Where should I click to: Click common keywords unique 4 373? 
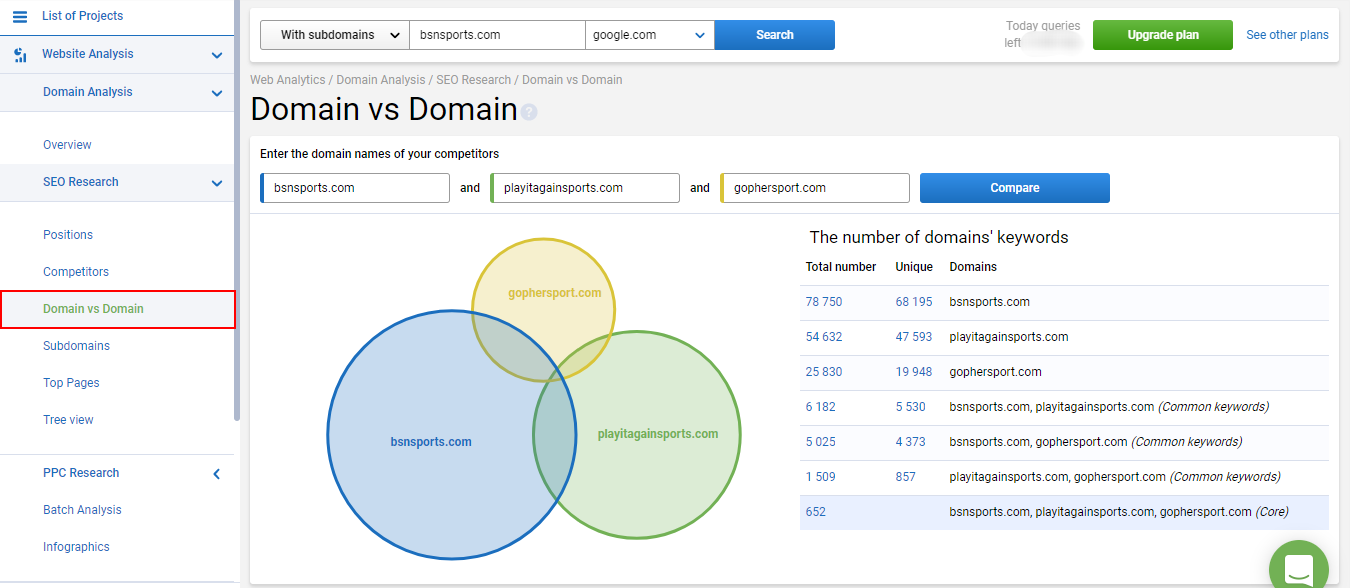coord(911,442)
